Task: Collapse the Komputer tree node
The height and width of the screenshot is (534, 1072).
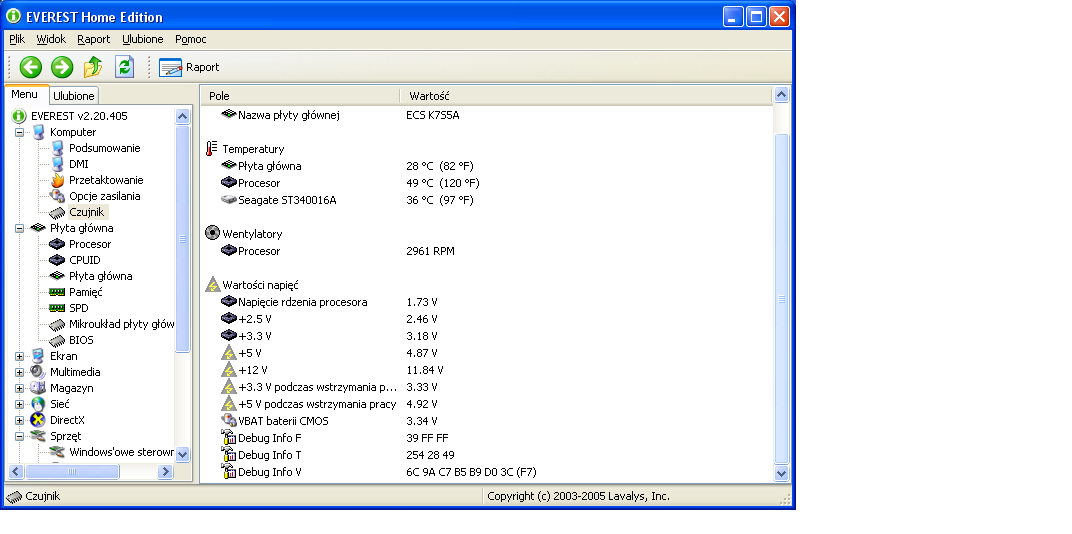Action: 19,132
